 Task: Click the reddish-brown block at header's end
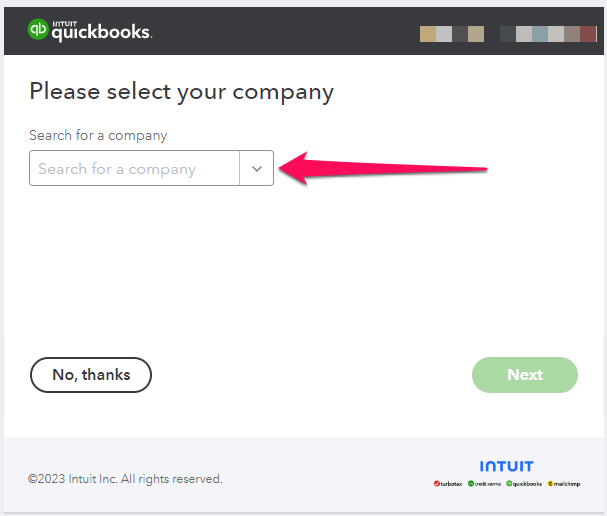(588, 34)
